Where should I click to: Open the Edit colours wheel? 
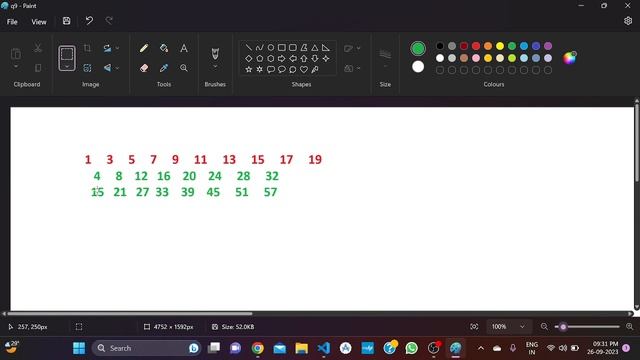(569, 58)
